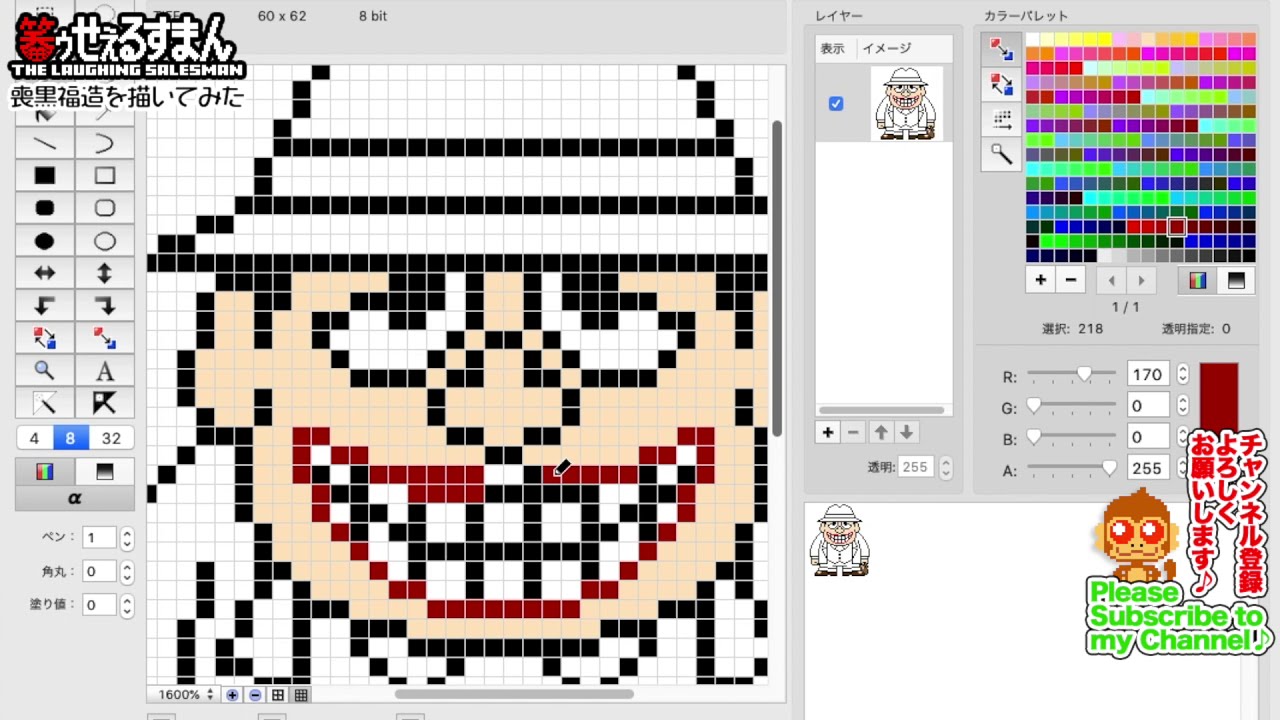Image resolution: width=1280 pixels, height=720 pixels.
Task: Select the text A tool
Action: [105, 371]
